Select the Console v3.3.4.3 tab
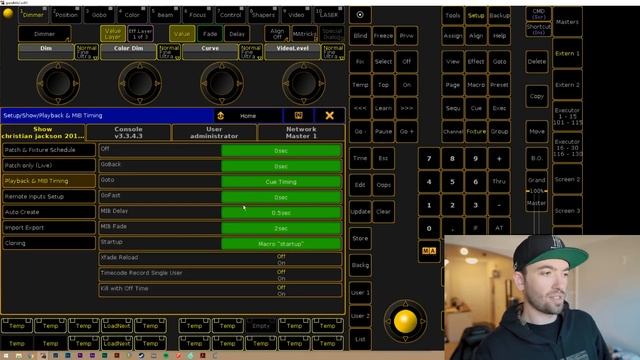The height and width of the screenshot is (360, 640). 128,132
